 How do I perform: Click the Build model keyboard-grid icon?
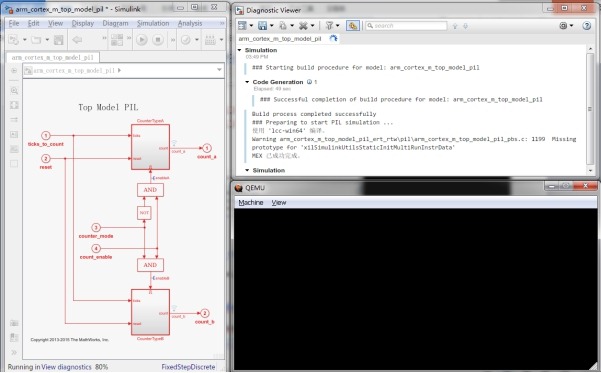(x=210, y=39)
